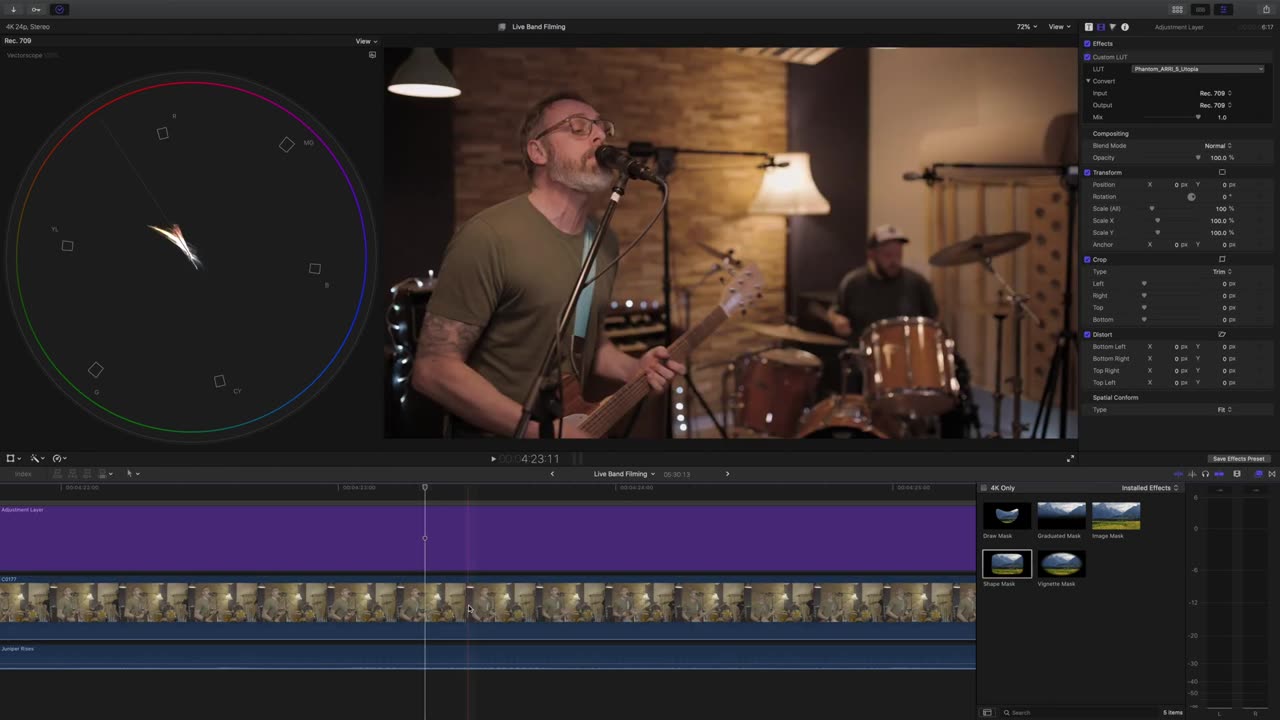Screen dimensions: 1280x720
Task: Toggle the browser panel grid icon
Action: coord(1177,9)
